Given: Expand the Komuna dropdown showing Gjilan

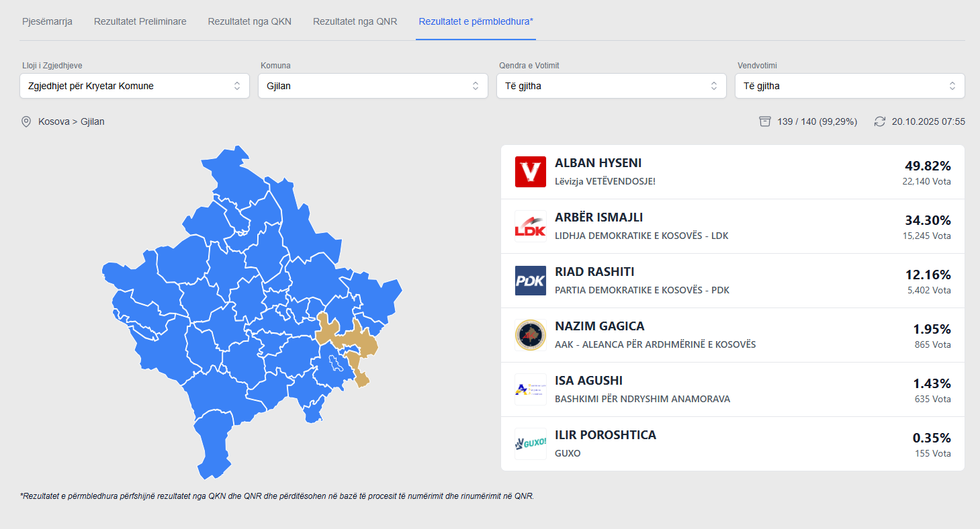Looking at the screenshot, I should click(x=373, y=86).
